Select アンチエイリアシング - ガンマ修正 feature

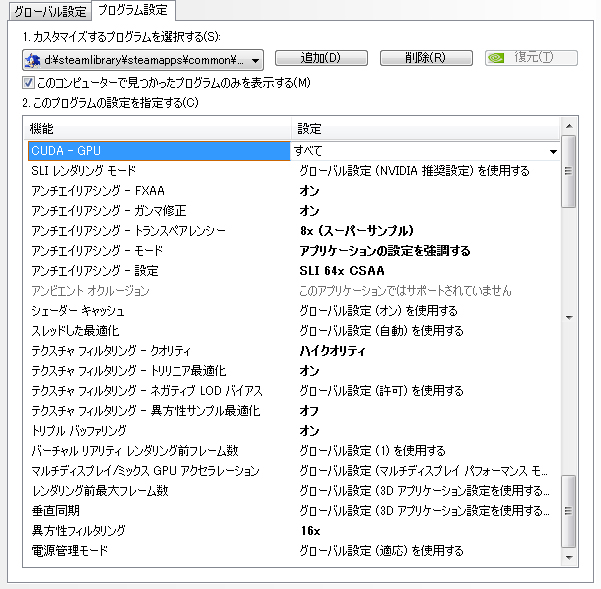tap(109, 210)
